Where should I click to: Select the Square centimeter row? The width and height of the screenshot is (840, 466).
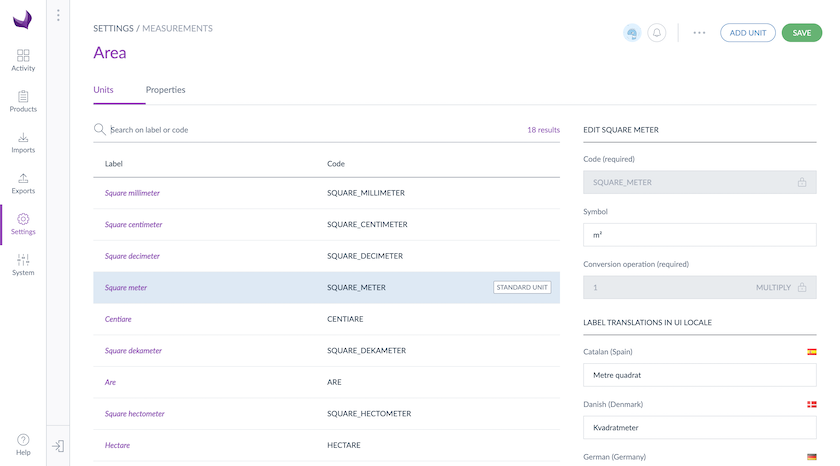[x=326, y=224]
